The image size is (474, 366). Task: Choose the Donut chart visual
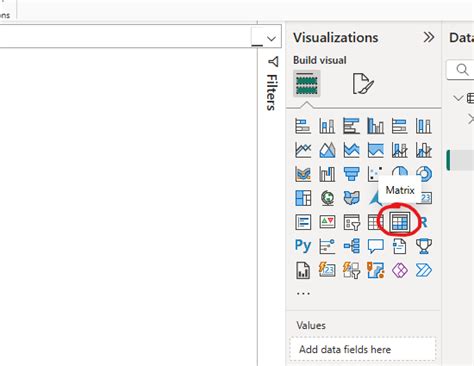click(x=424, y=173)
